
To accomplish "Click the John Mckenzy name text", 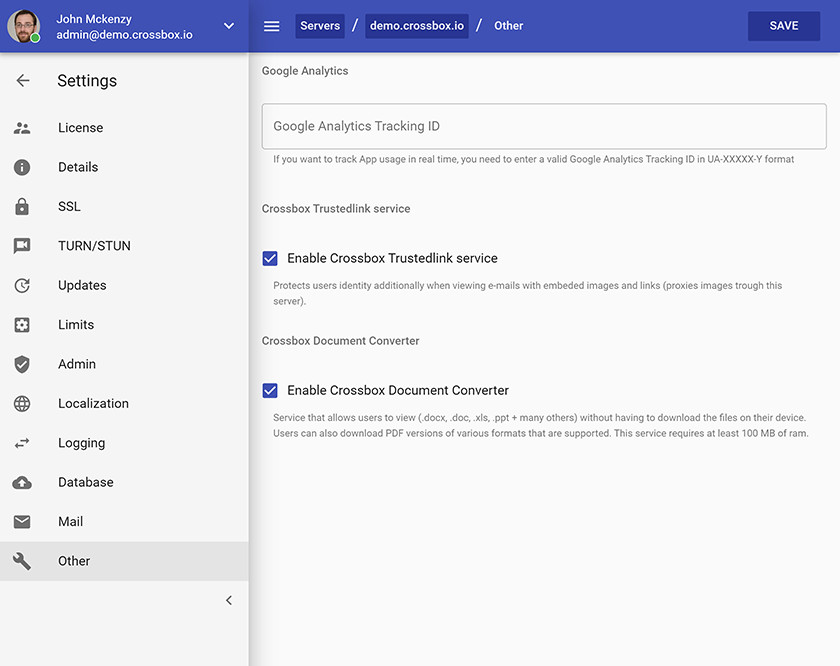I will (x=94, y=19).
